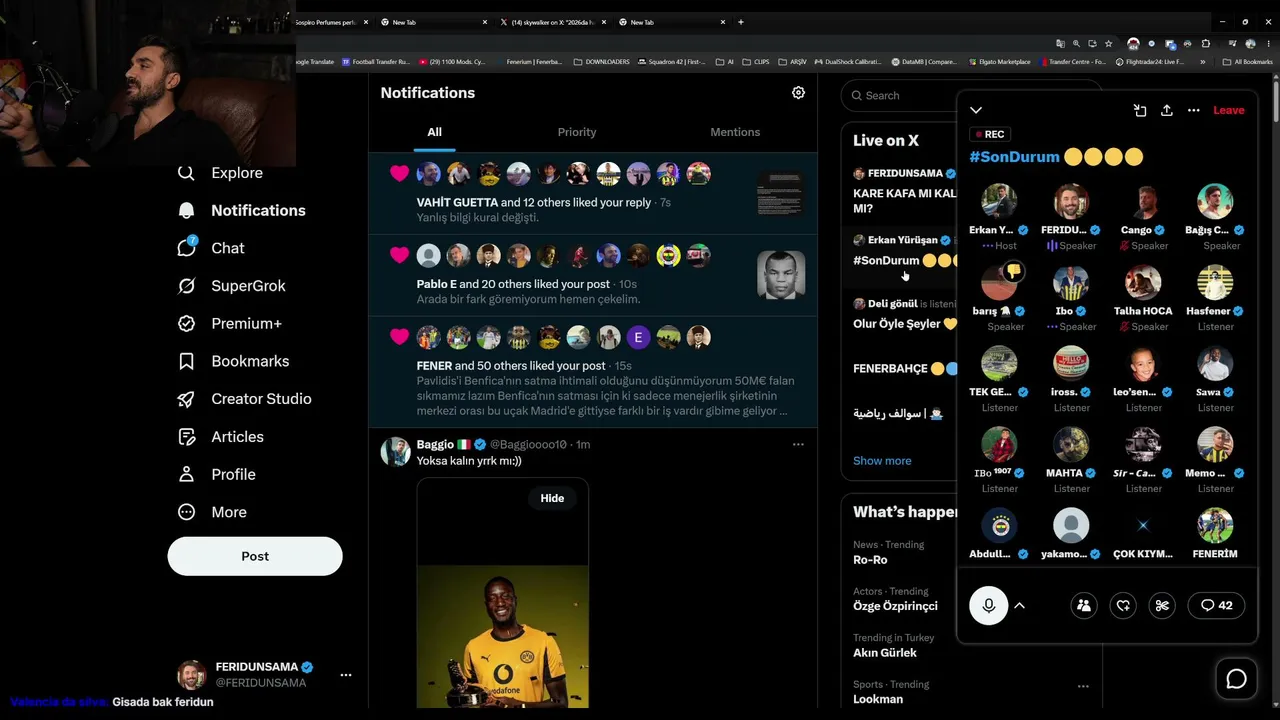The height and width of the screenshot is (720, 1280).
Task: Open the clip scissors tool
Action: (x=1162, y=605)
